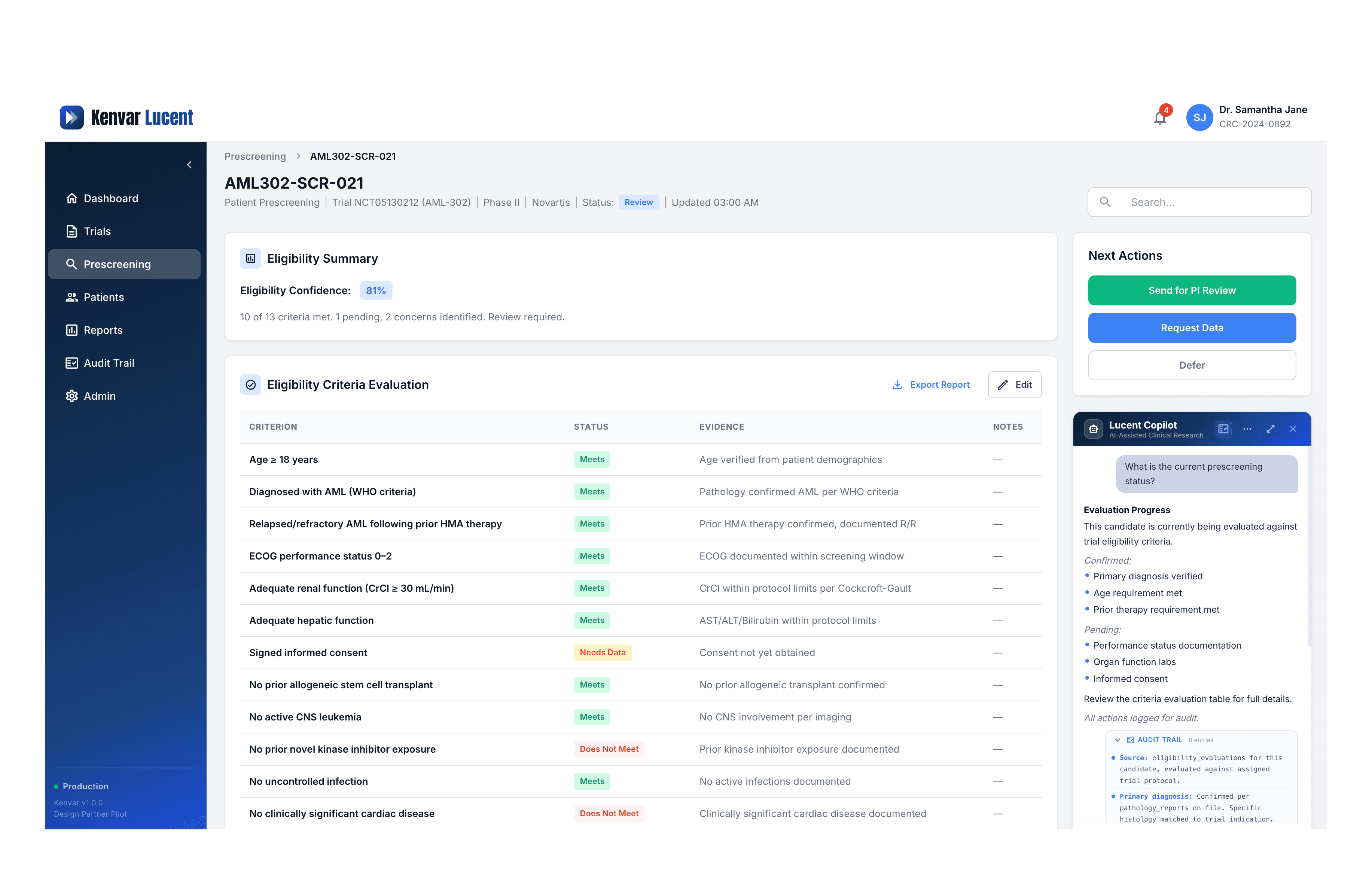Click the 81% eligibility confidence badge
This screenshot has height=887, width=1372.
pyautogui.click(x=375, y=291)
